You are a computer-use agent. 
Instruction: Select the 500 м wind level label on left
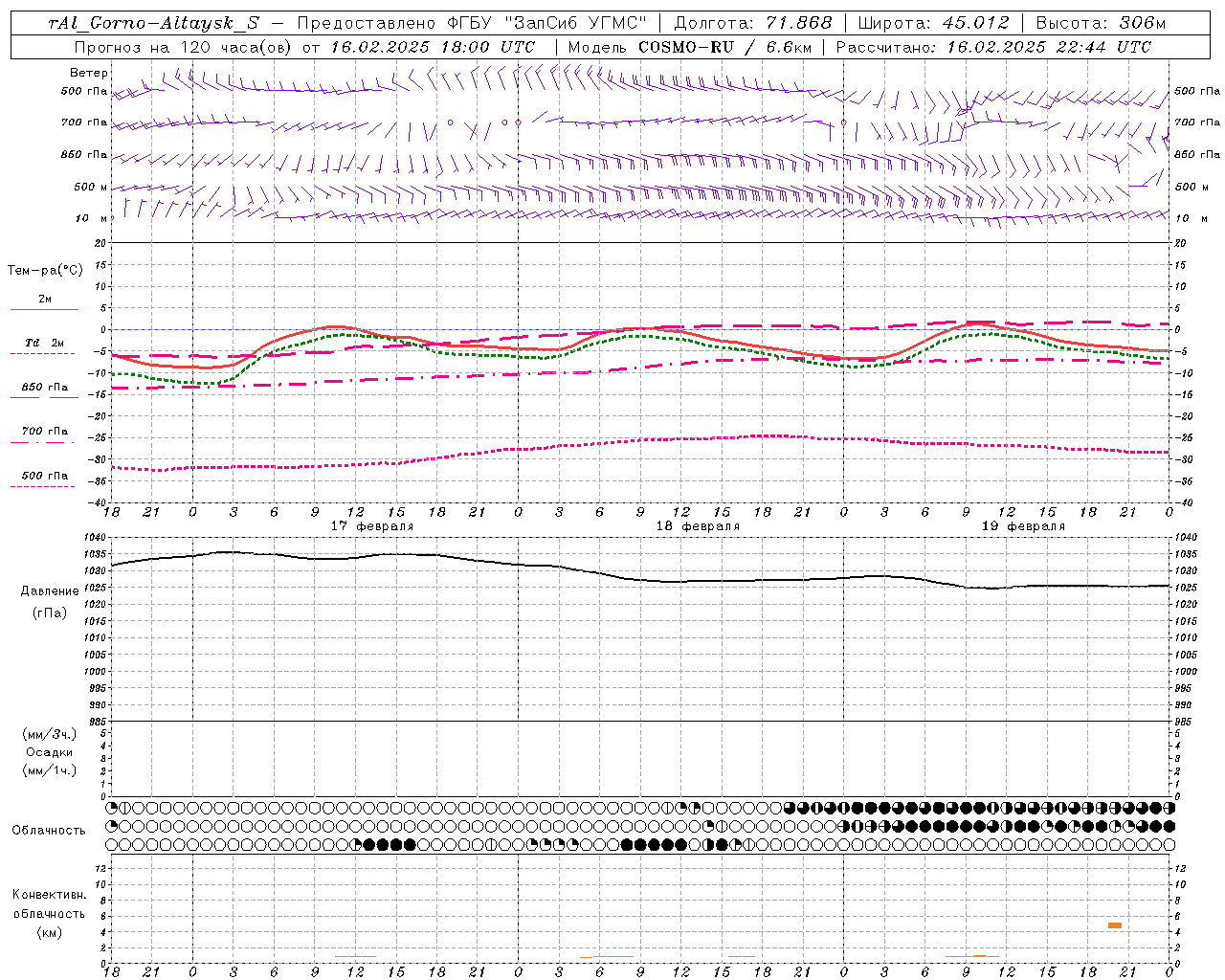point(91,187)
